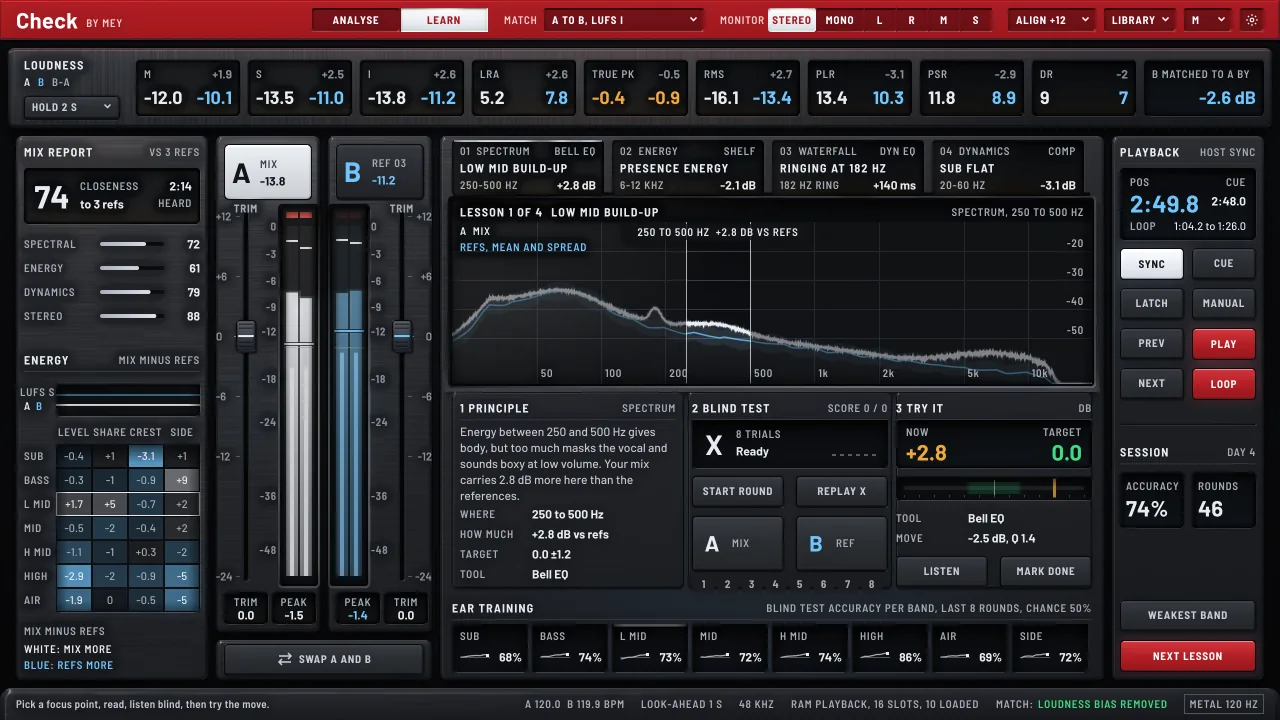This screenshot has height=720, width=1280.
Task: Open the 01 Spectrum lesson tab
Action: [x=527, y=168]
